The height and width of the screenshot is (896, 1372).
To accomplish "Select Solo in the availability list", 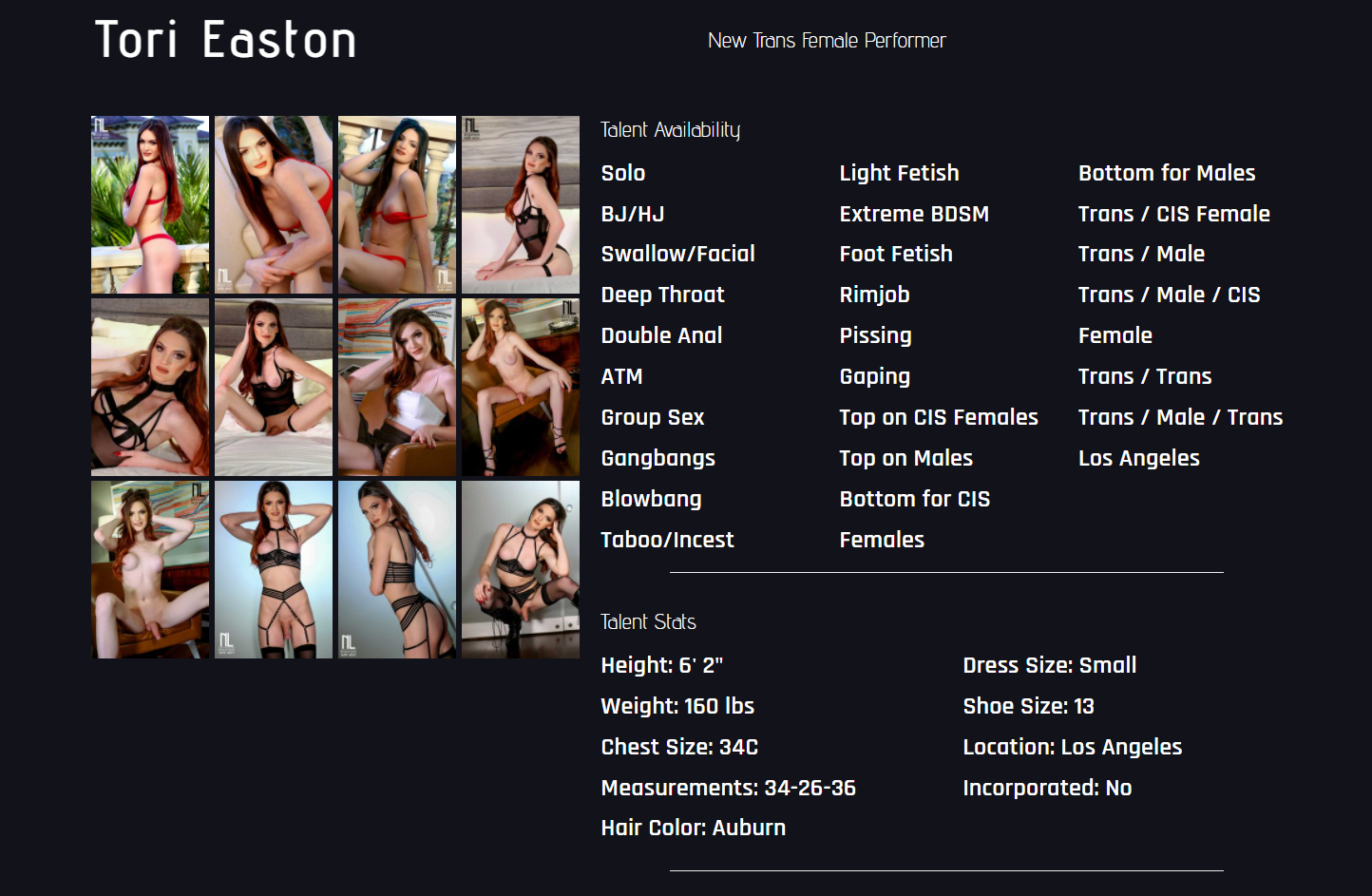I will point(622,173).
